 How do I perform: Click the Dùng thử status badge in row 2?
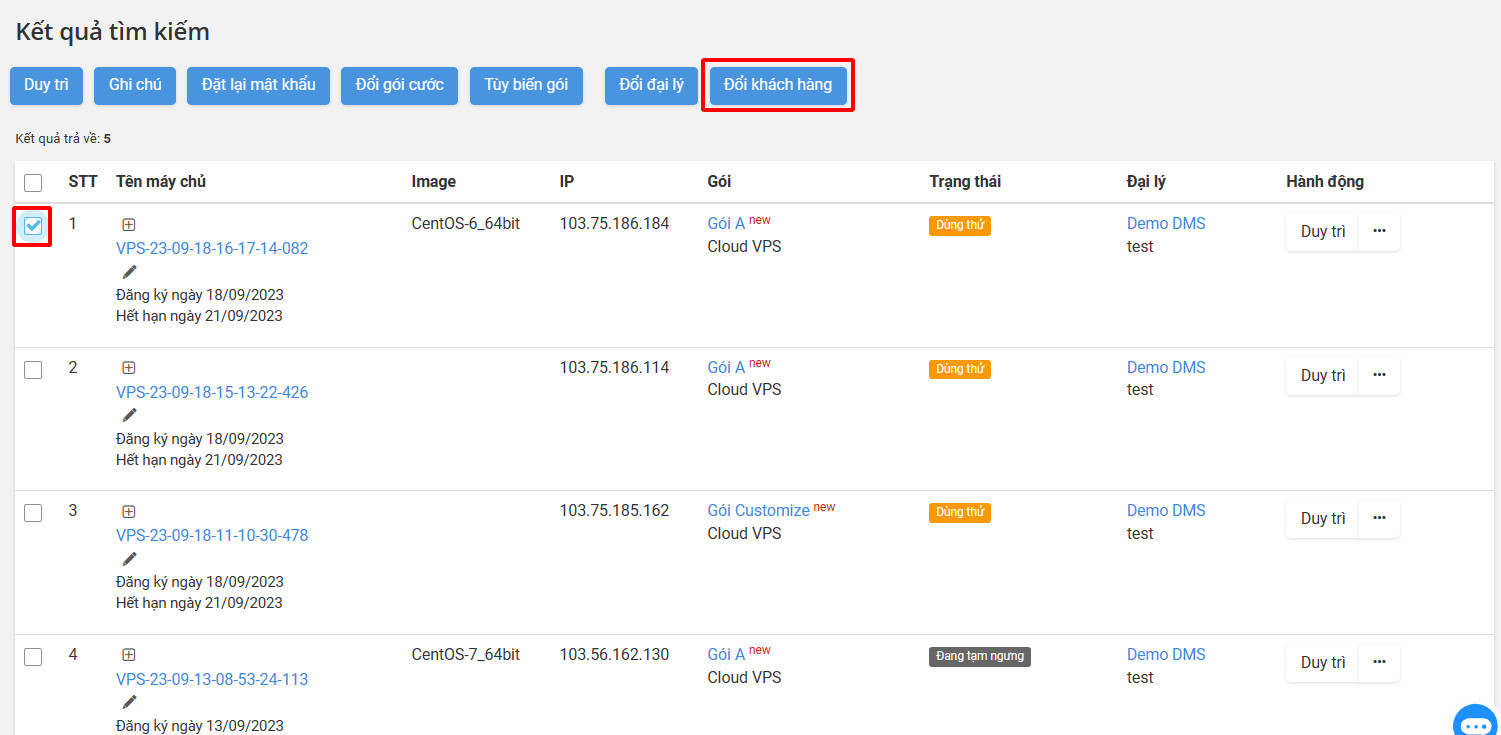[960, 369]
